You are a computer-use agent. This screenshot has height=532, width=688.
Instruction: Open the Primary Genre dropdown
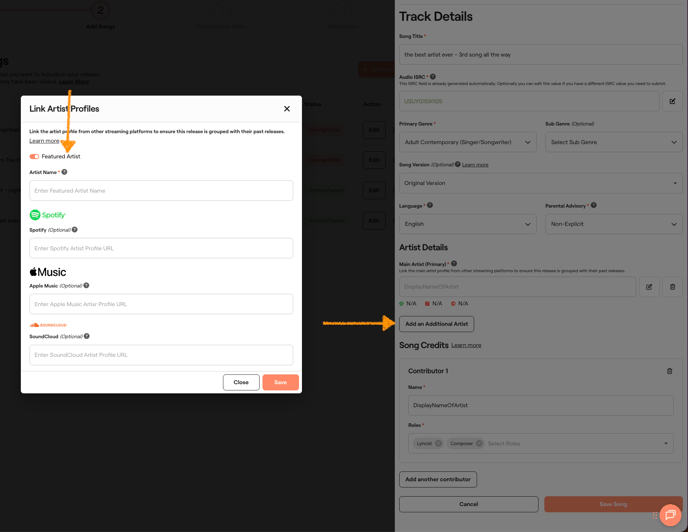[x=468, y=142]
